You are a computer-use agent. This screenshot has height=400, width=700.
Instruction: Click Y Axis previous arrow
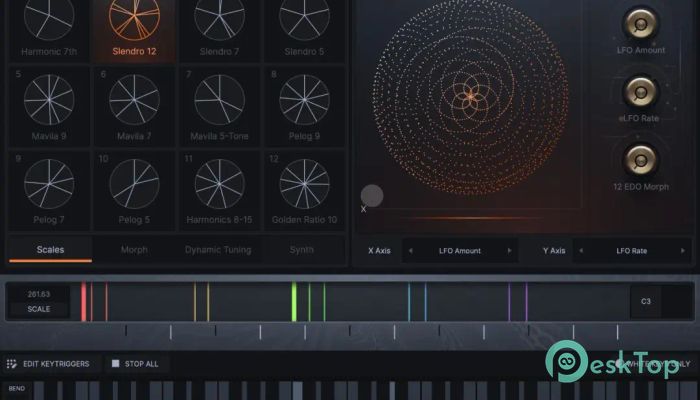coord(583,250)
